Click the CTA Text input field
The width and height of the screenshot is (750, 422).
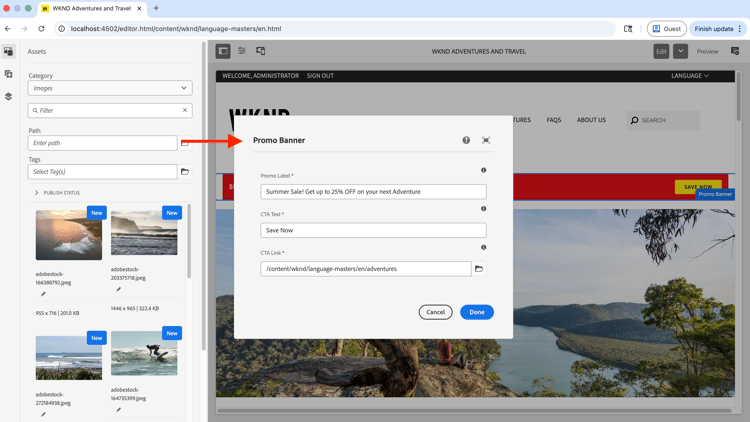pyautogui.click(x=373, y=230)
